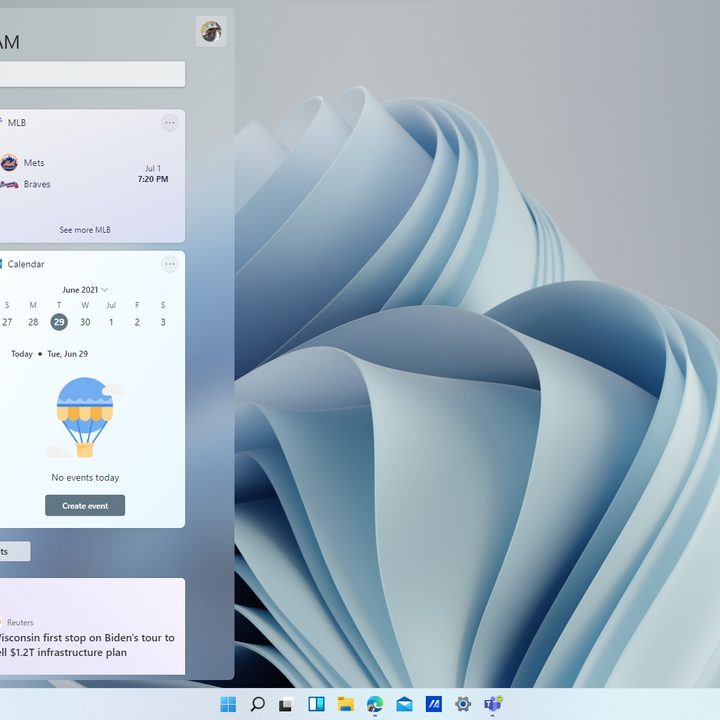Viewport: 720px width, 720px height.
Task: Select date 28 in calendar
Action: [33, 322]
